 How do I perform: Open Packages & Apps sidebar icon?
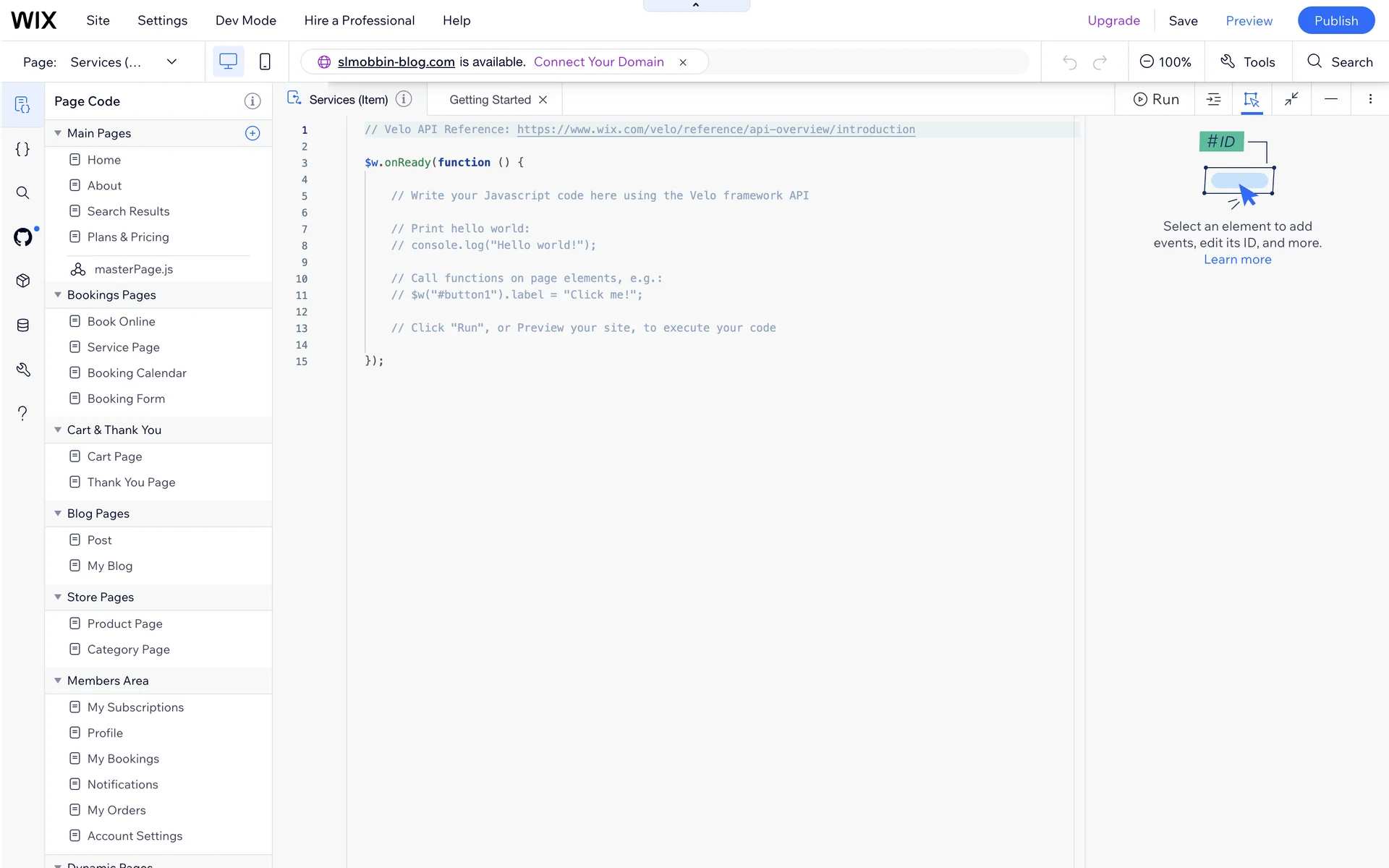click(x=22, y=281)
